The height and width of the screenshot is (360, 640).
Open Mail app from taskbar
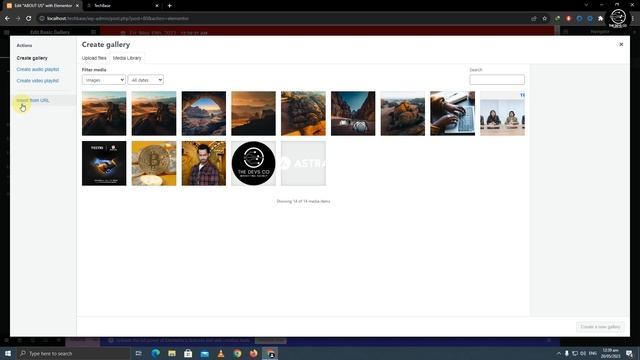pos(204,353)
